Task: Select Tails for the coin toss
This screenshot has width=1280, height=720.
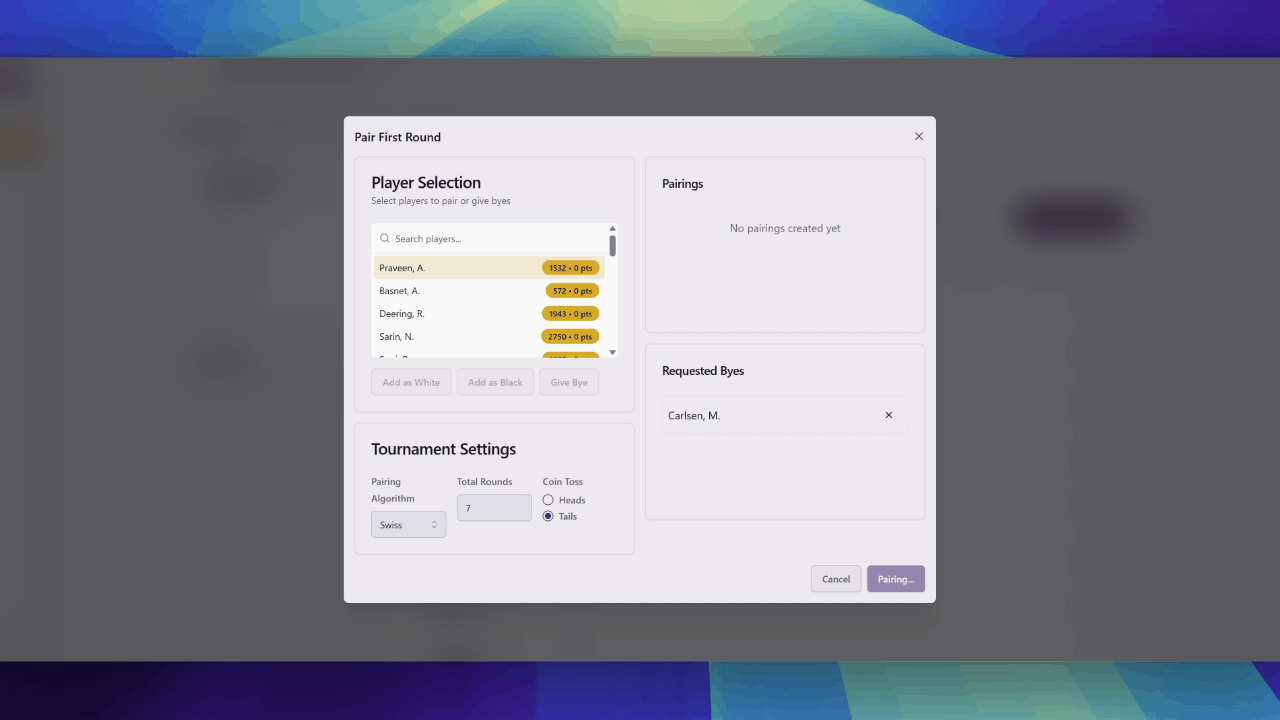Action: point(548,517)
